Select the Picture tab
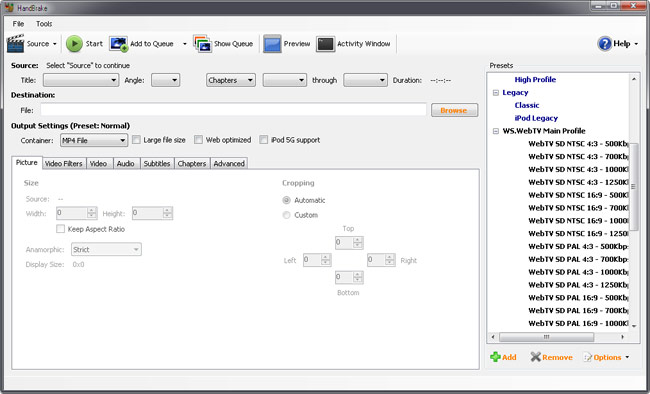This screenshot has height=394, width=650. point(27,163)
